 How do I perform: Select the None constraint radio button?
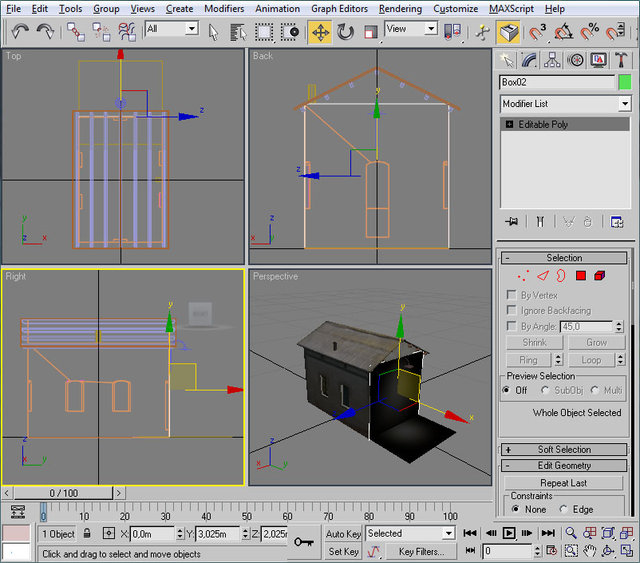(515, 509)
